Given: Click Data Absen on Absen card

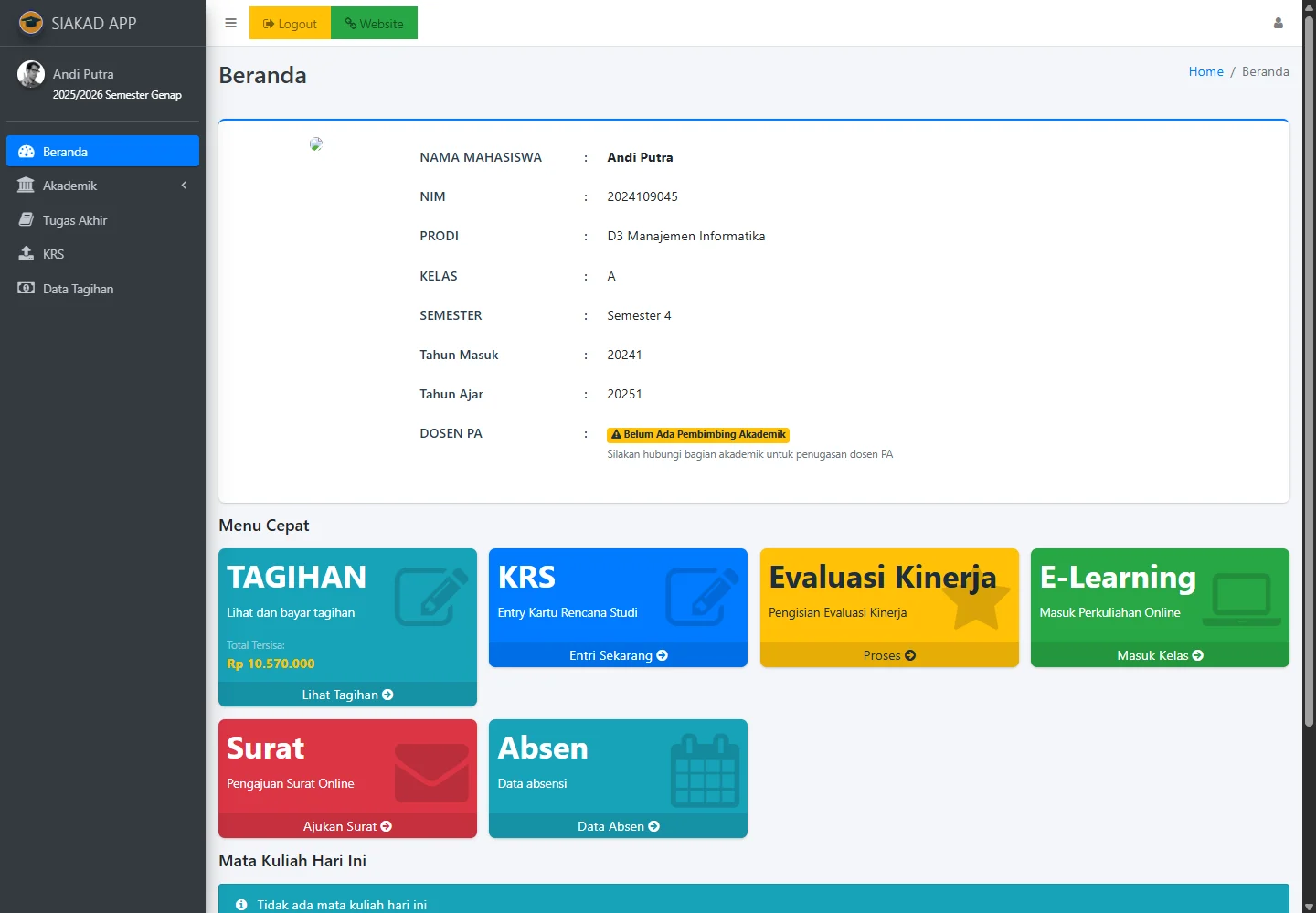Looking at the screenshot, I should click(618, 826).
